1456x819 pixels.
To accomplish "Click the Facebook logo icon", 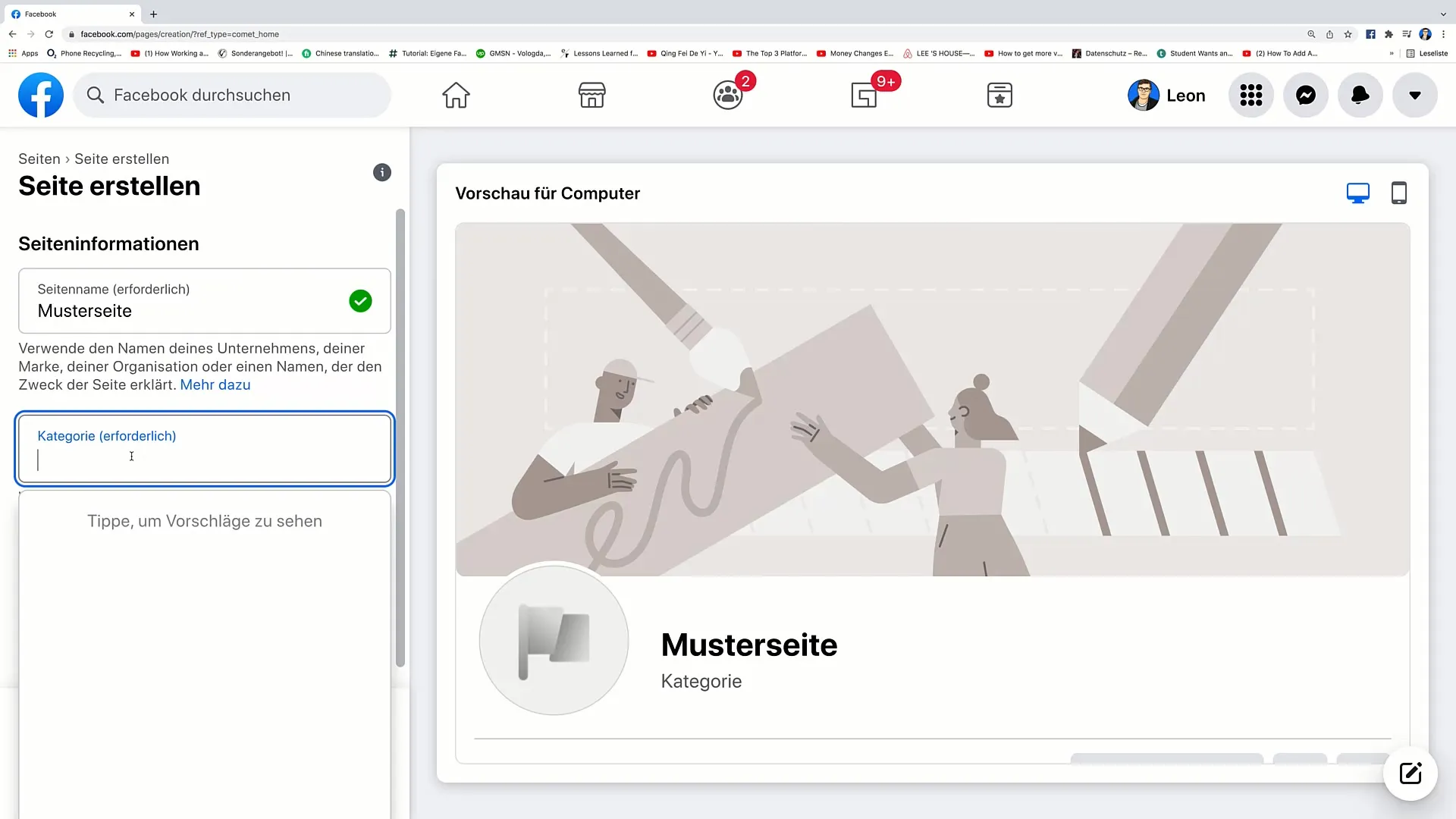I will (41, 95).
